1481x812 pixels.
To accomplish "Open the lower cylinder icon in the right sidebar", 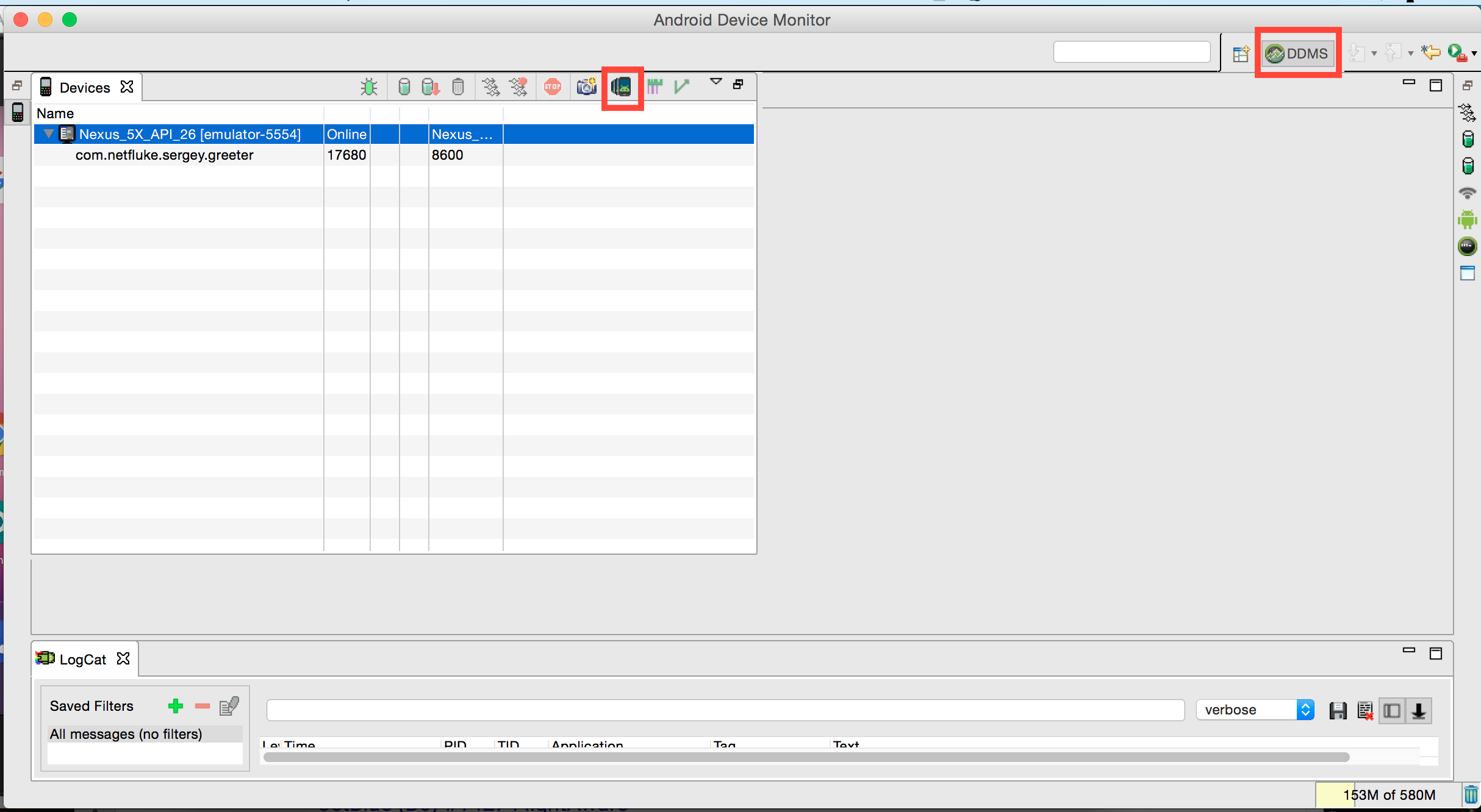I will pos(1468,166).
